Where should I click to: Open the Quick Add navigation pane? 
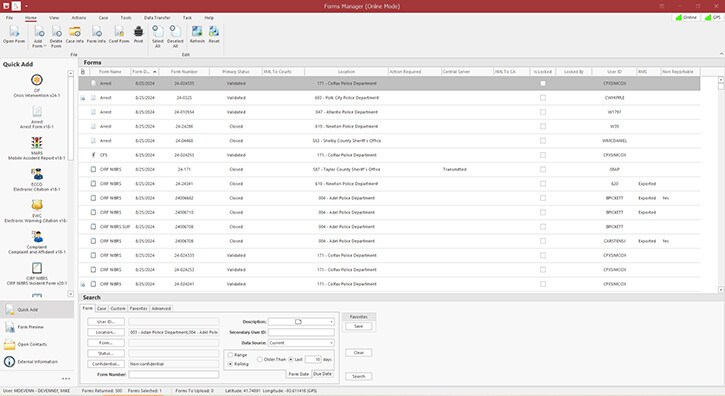click(37, 309)
